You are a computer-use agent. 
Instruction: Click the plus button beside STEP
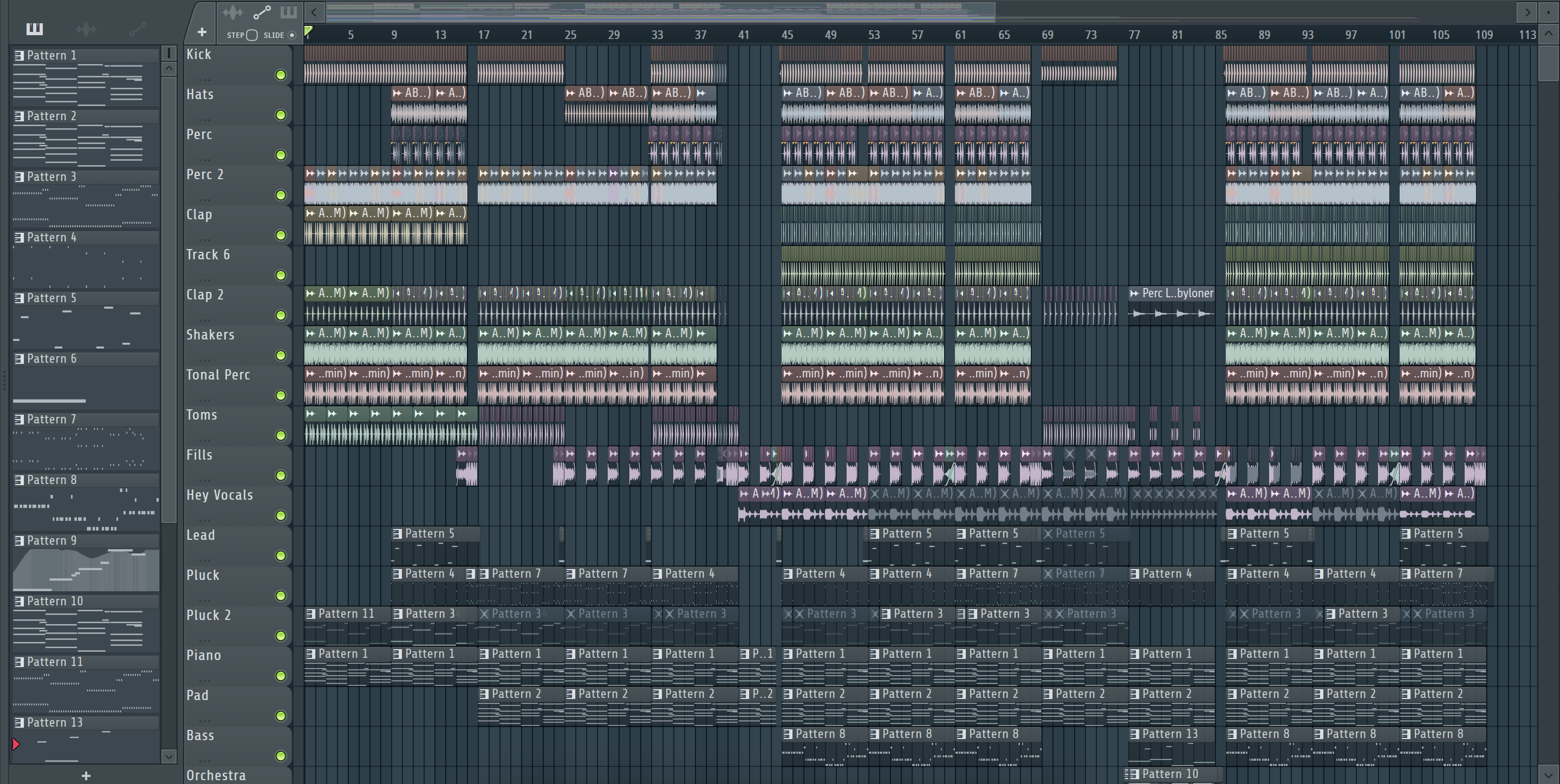(201, 31)
